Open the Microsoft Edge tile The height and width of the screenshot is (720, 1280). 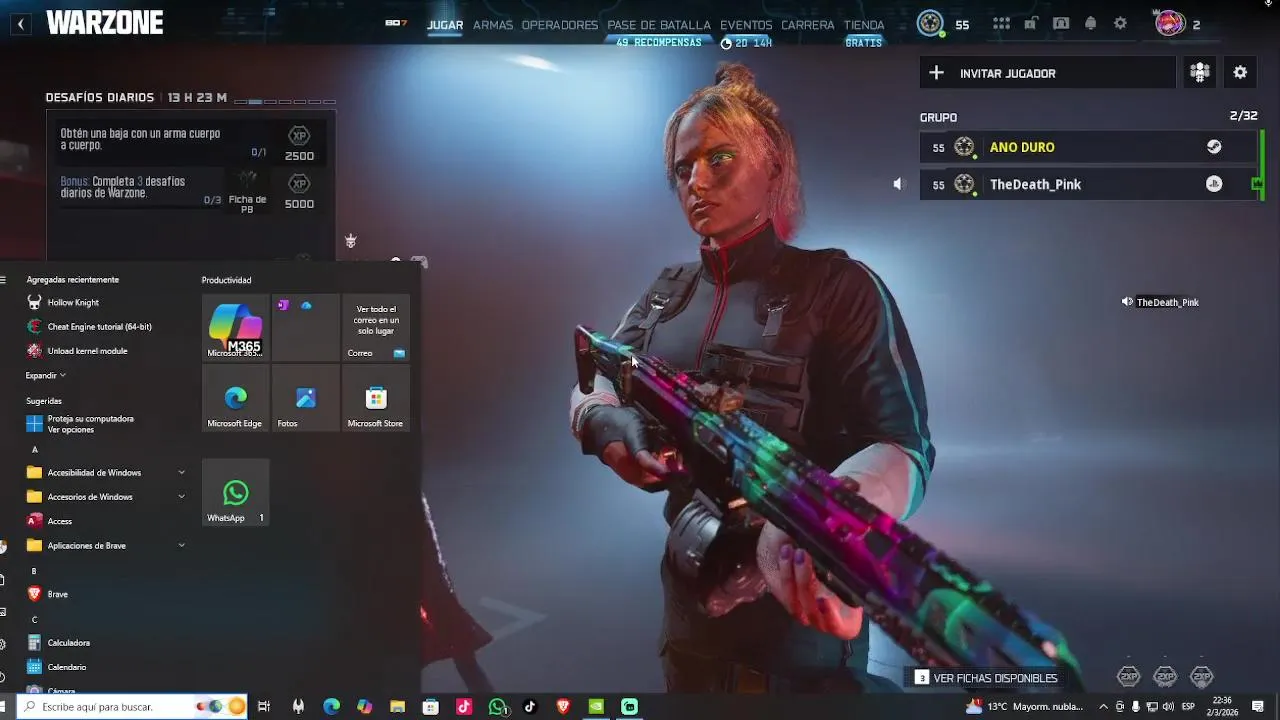click(x=235, y=398)
